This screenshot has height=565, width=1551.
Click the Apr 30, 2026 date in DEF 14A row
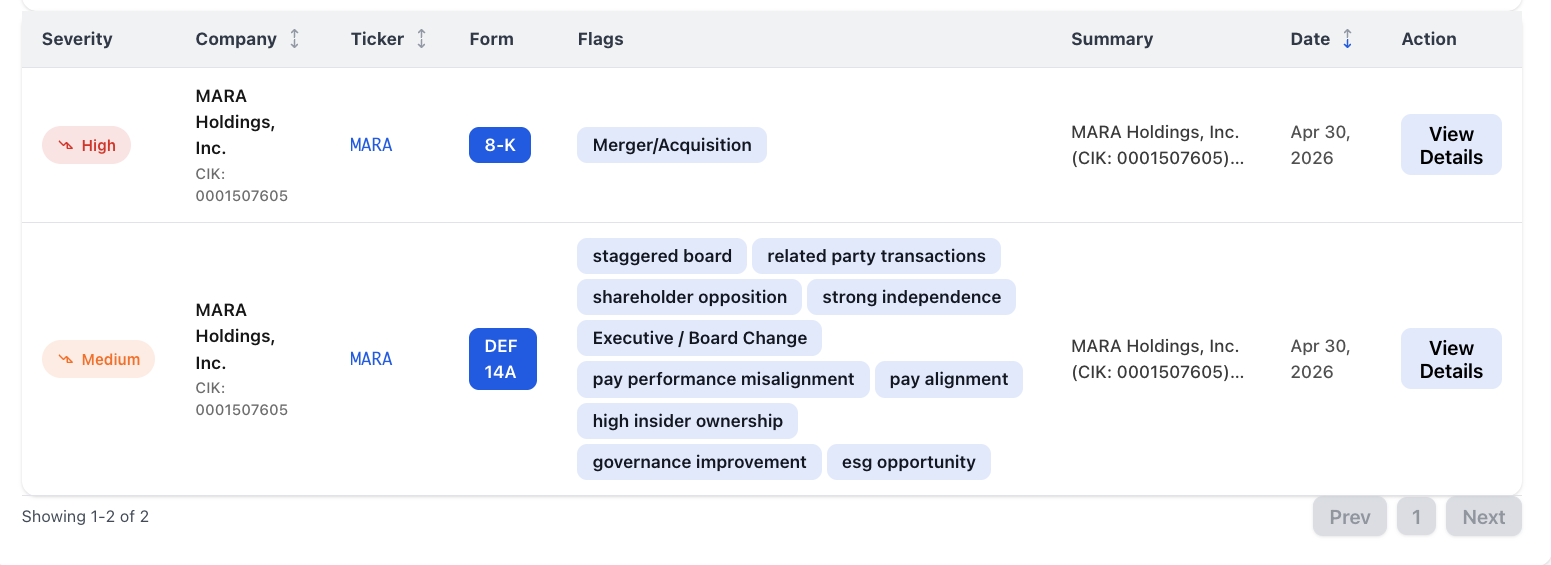tap(1321, 359)
